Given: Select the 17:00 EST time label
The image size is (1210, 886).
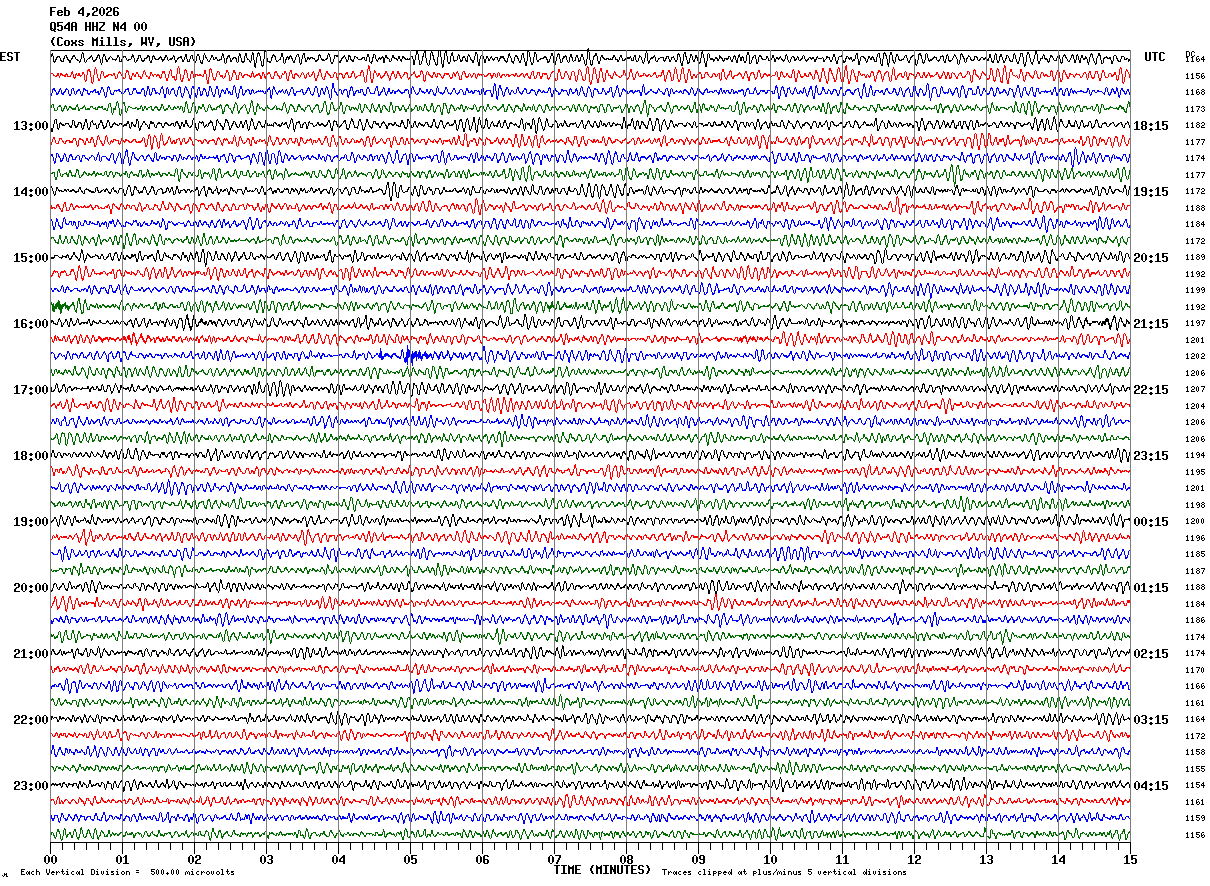Looking at the screenshot, I should (31, 390).
